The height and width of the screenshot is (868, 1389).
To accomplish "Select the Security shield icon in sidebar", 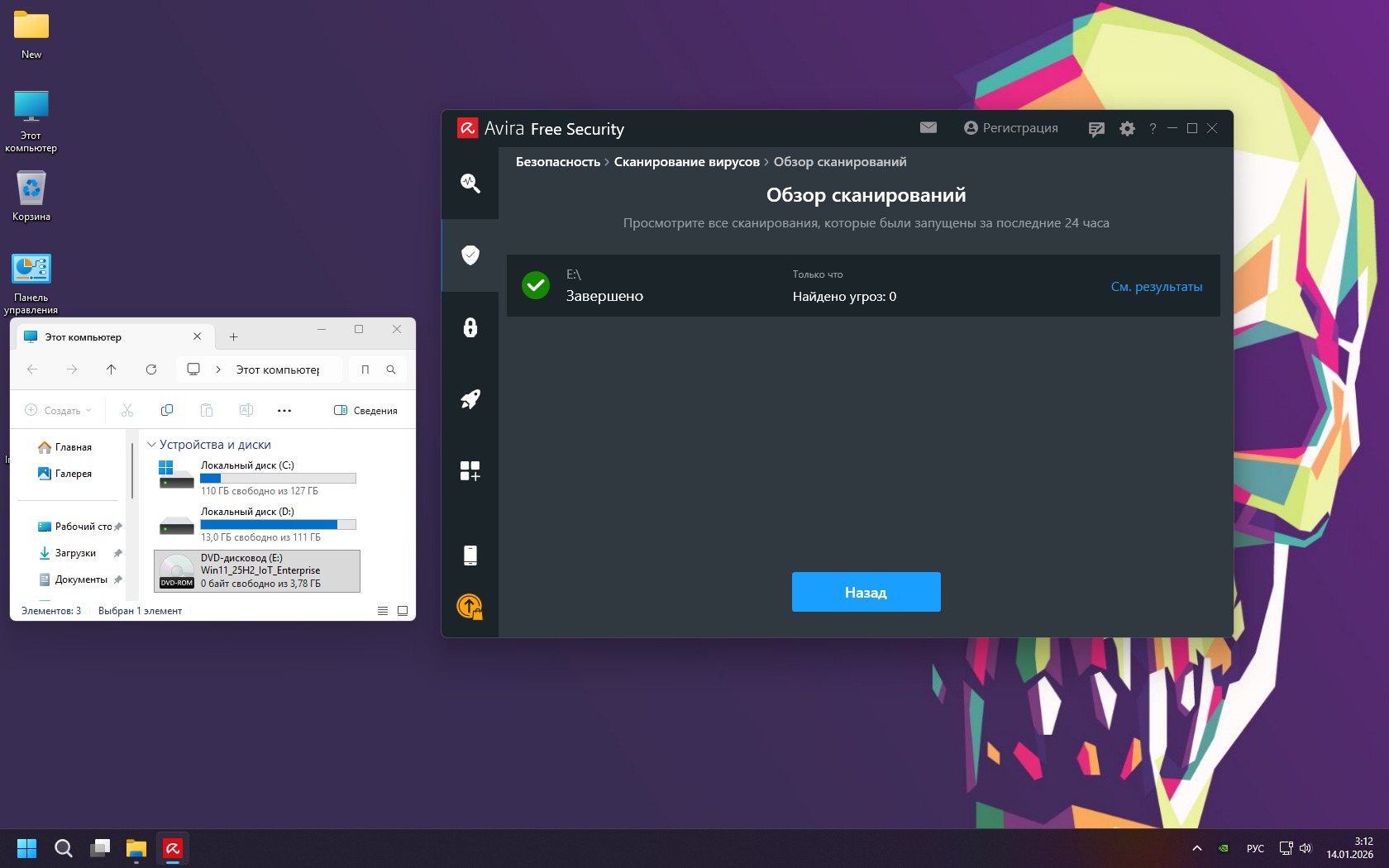I will click(x=470, y=255).
